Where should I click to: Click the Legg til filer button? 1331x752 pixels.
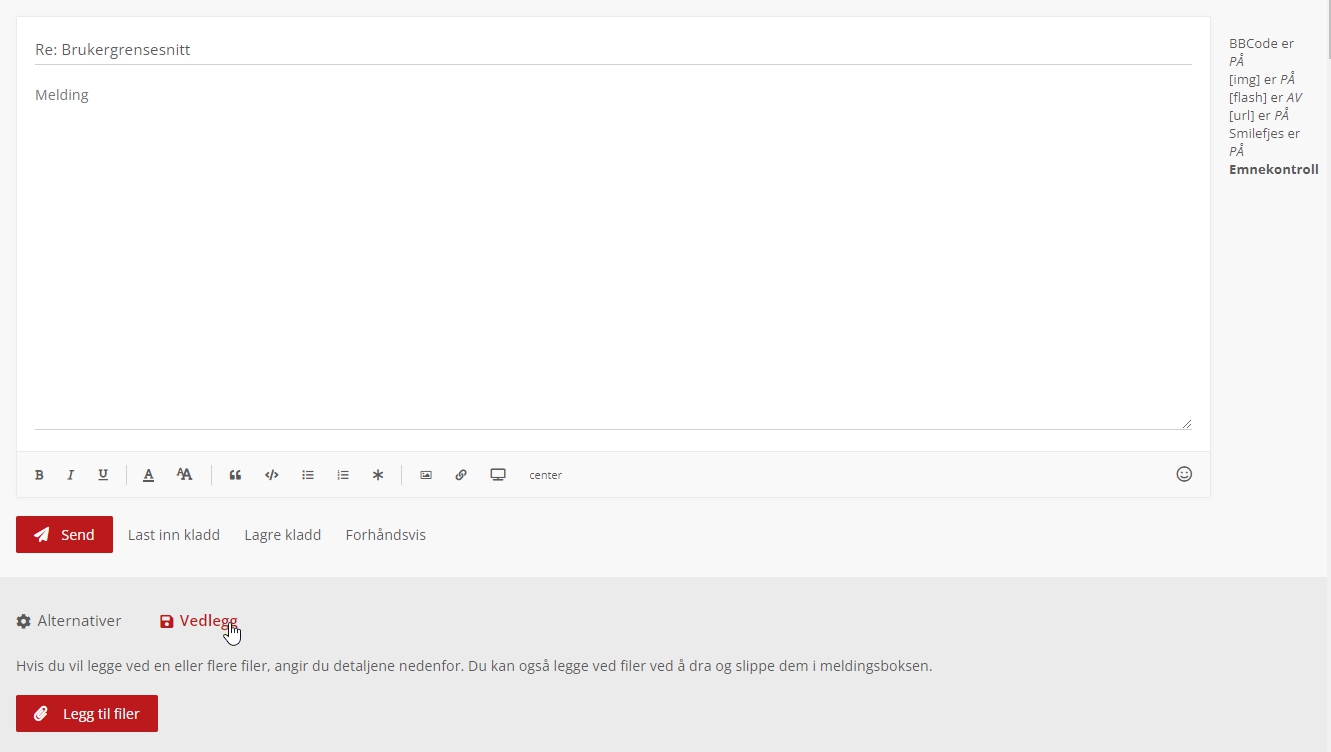pos(87,714)
